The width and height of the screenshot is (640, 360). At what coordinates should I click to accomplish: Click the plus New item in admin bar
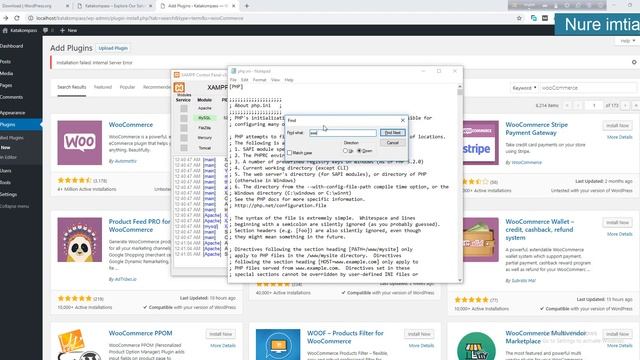(68, 30)
